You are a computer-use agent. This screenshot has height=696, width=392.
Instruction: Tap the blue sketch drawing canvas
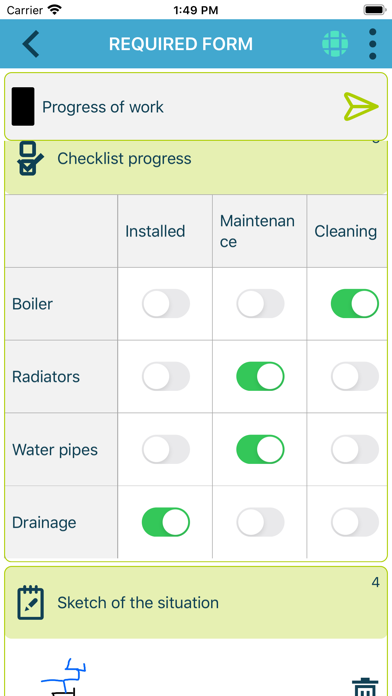point(63,677)
